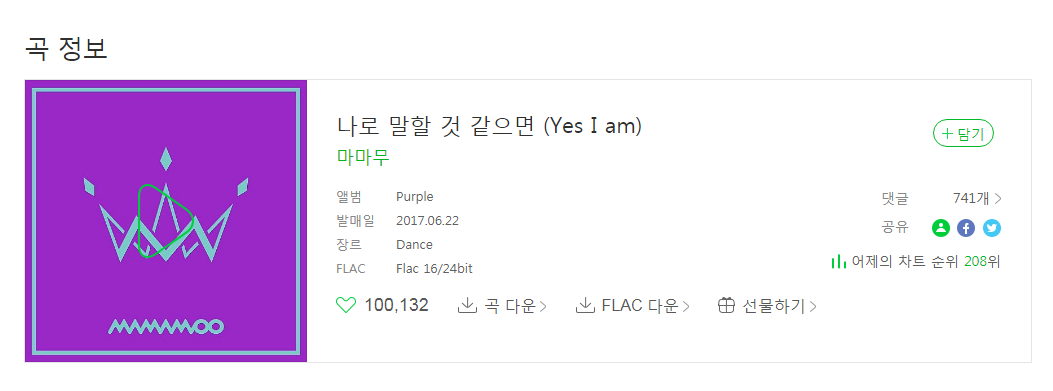
Task: Click the chevron next to FLAC 다운
Action: 686,307
